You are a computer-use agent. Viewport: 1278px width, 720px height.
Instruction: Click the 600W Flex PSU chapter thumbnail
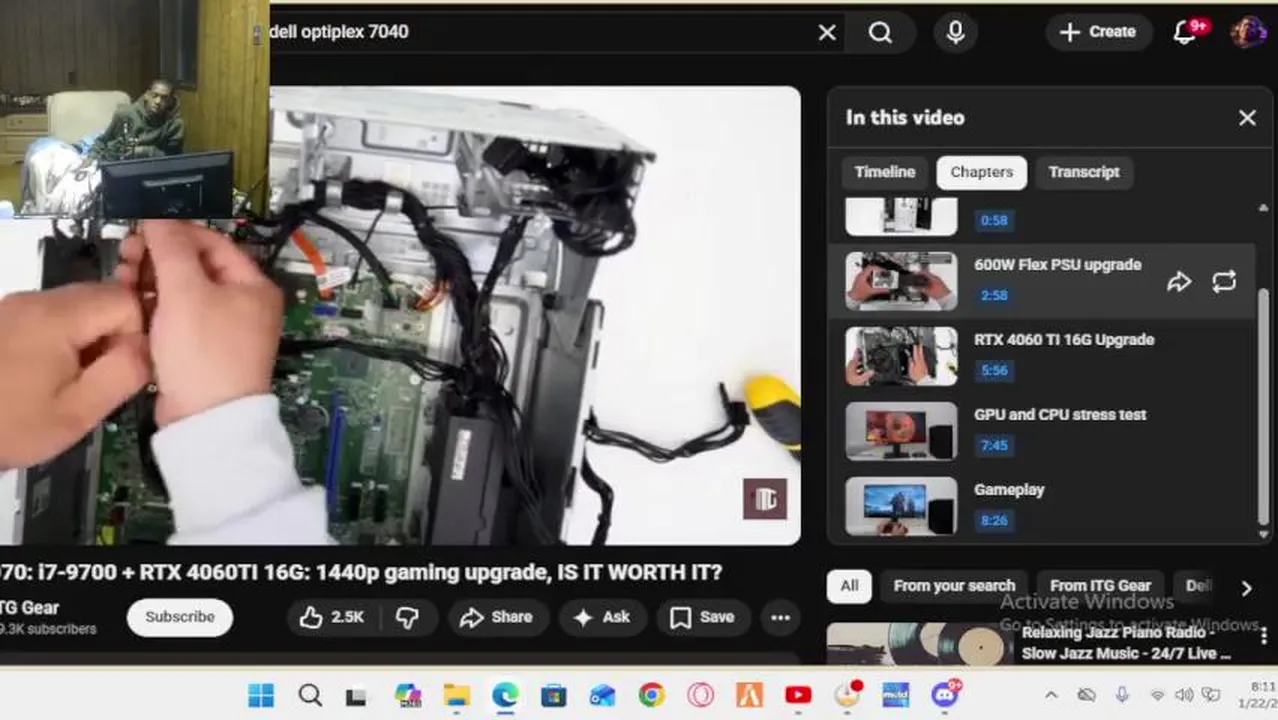click(x=901, y=281)
